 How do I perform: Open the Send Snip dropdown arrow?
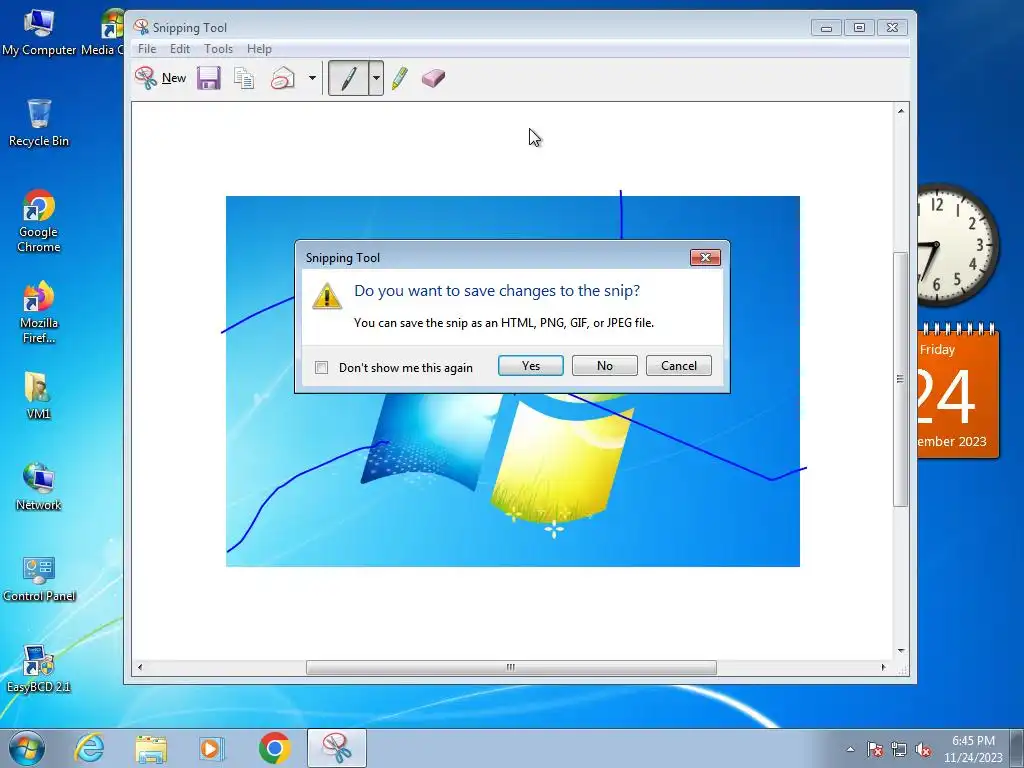(x=312, y=78)
